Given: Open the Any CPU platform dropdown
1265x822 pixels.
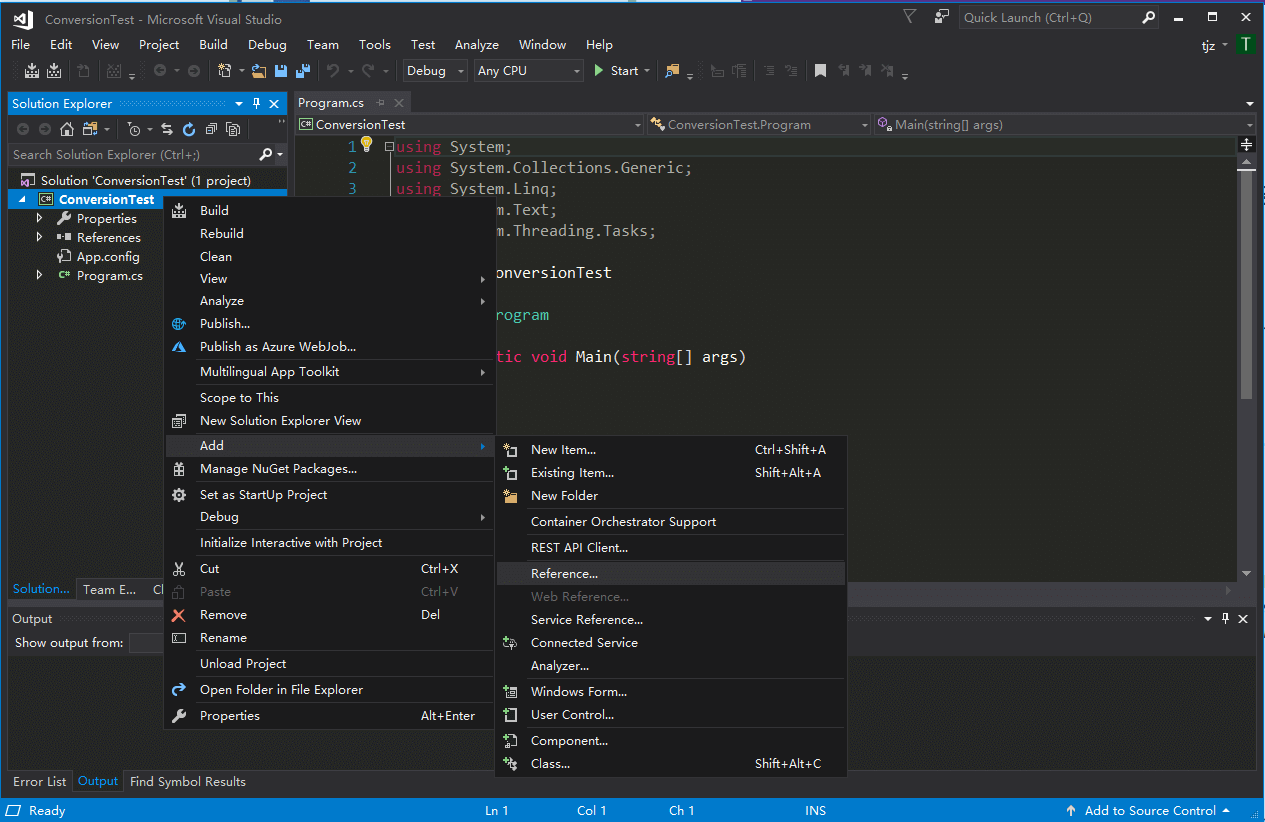Looking at the screenshot, I should tap(528, 71).
